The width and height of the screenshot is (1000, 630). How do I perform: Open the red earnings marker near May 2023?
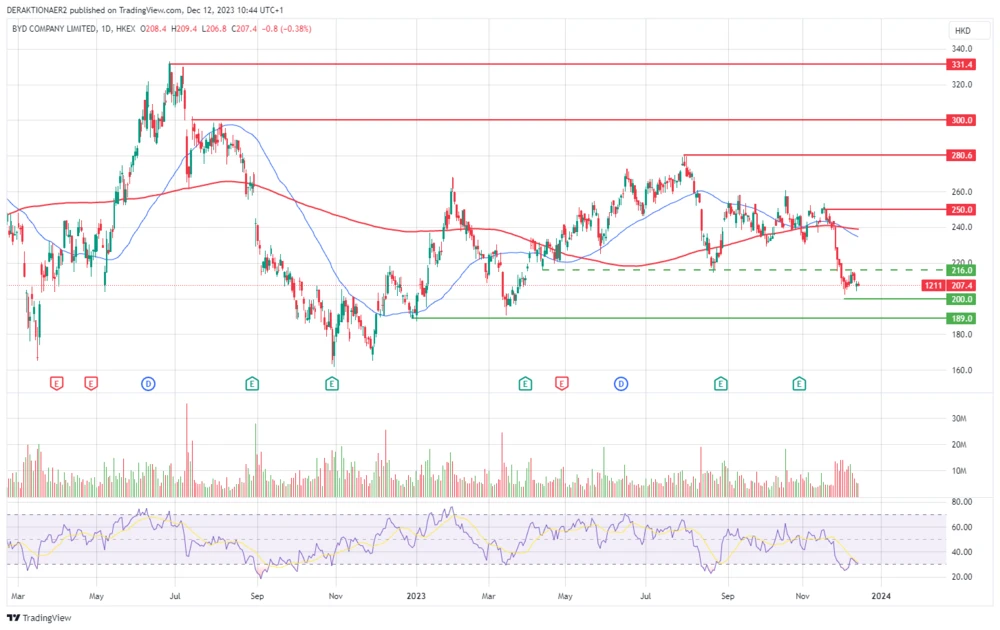click(x=561, y=383)
